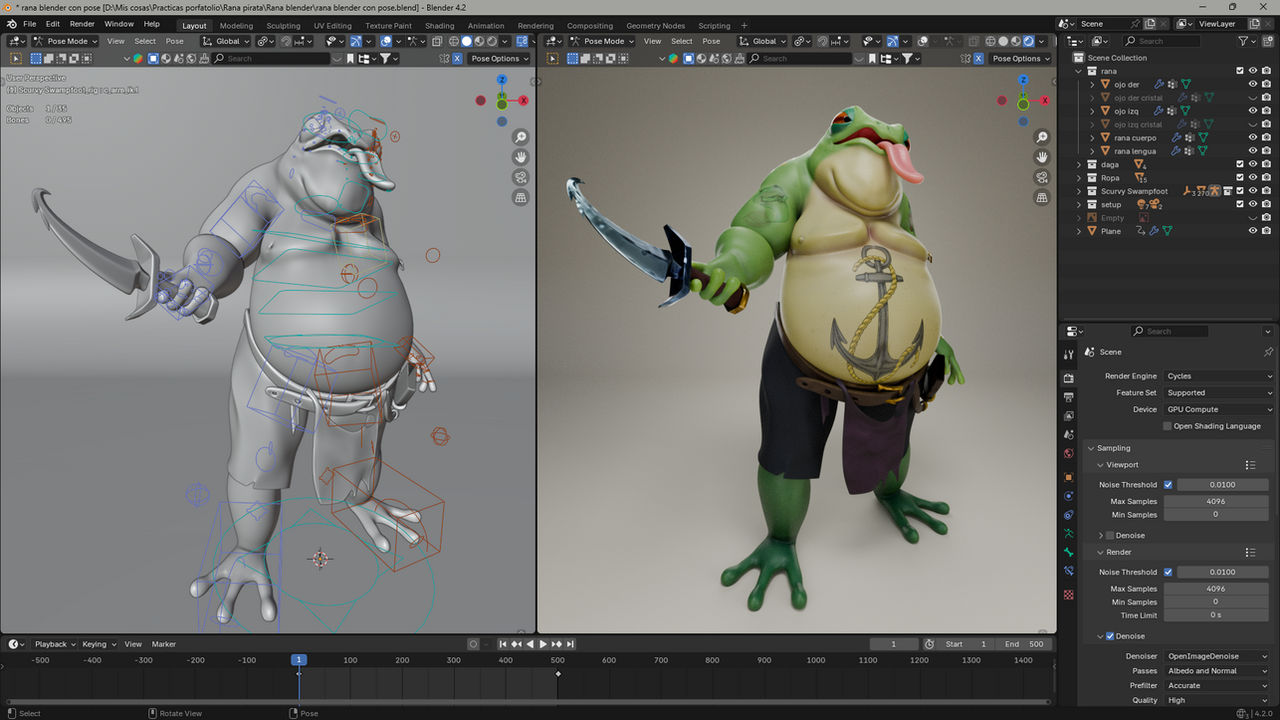Open the Render Engine dropdown showing Cycles
Screen dimensions: 1280x720
(x=1218, y=376)
